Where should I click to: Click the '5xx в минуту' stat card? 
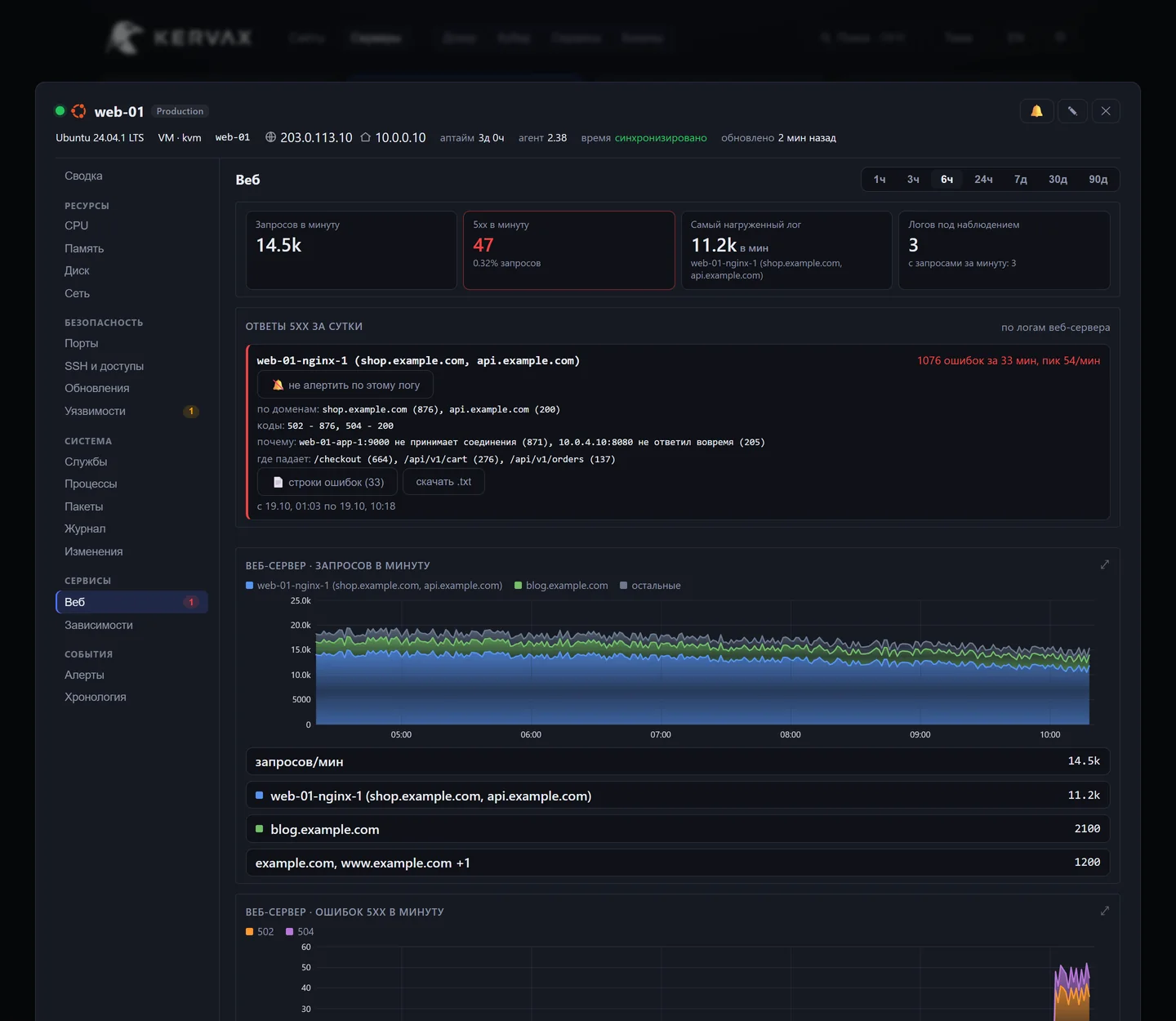pos(569,250)
